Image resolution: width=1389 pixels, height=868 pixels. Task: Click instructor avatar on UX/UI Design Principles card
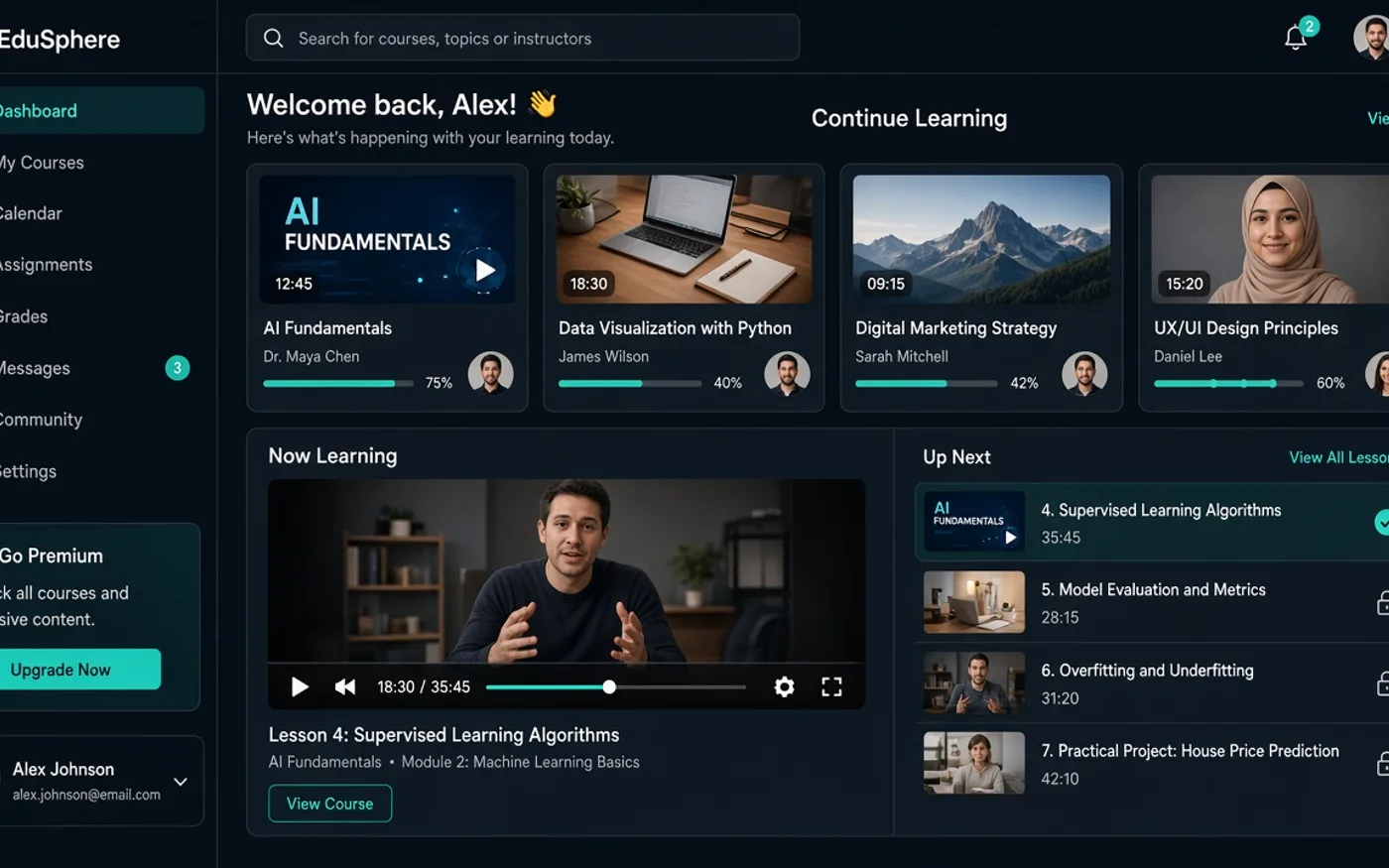pos(1378,374)
